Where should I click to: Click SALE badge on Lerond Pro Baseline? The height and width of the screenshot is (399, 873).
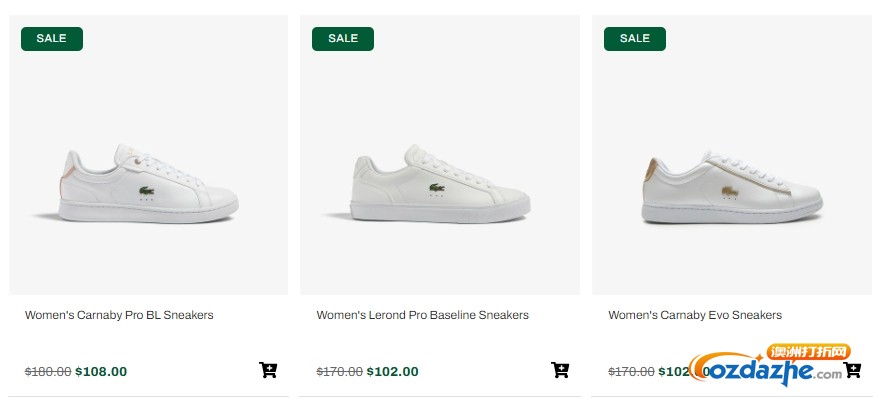click(343, 38)
